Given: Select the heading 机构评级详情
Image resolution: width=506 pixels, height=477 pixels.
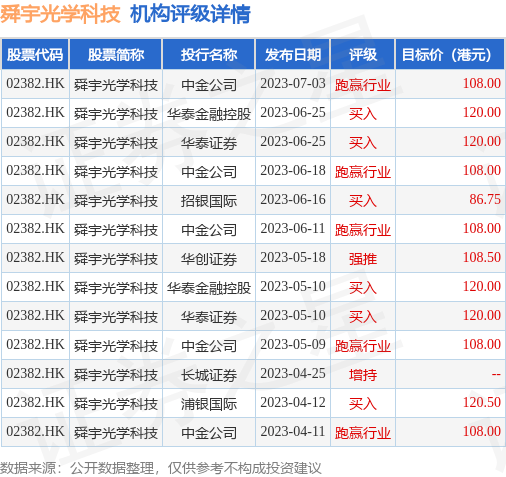Looking at the screenshot, I should coord(190,15).
